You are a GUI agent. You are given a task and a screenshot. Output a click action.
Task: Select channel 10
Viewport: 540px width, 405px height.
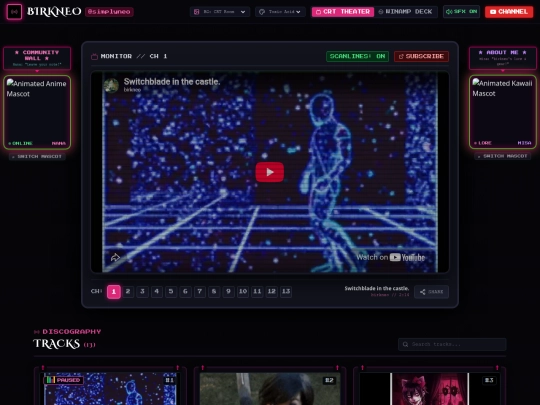point(243,292)
